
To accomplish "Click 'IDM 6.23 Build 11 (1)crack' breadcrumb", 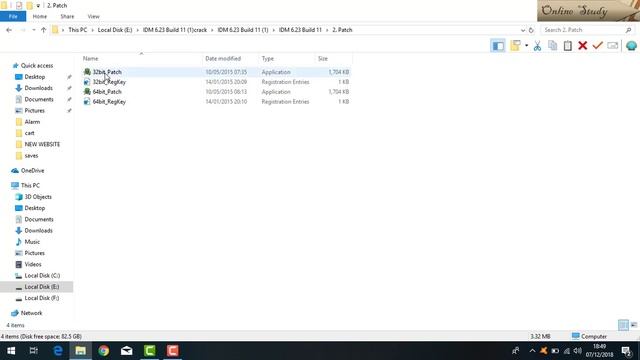I will 175,30.
